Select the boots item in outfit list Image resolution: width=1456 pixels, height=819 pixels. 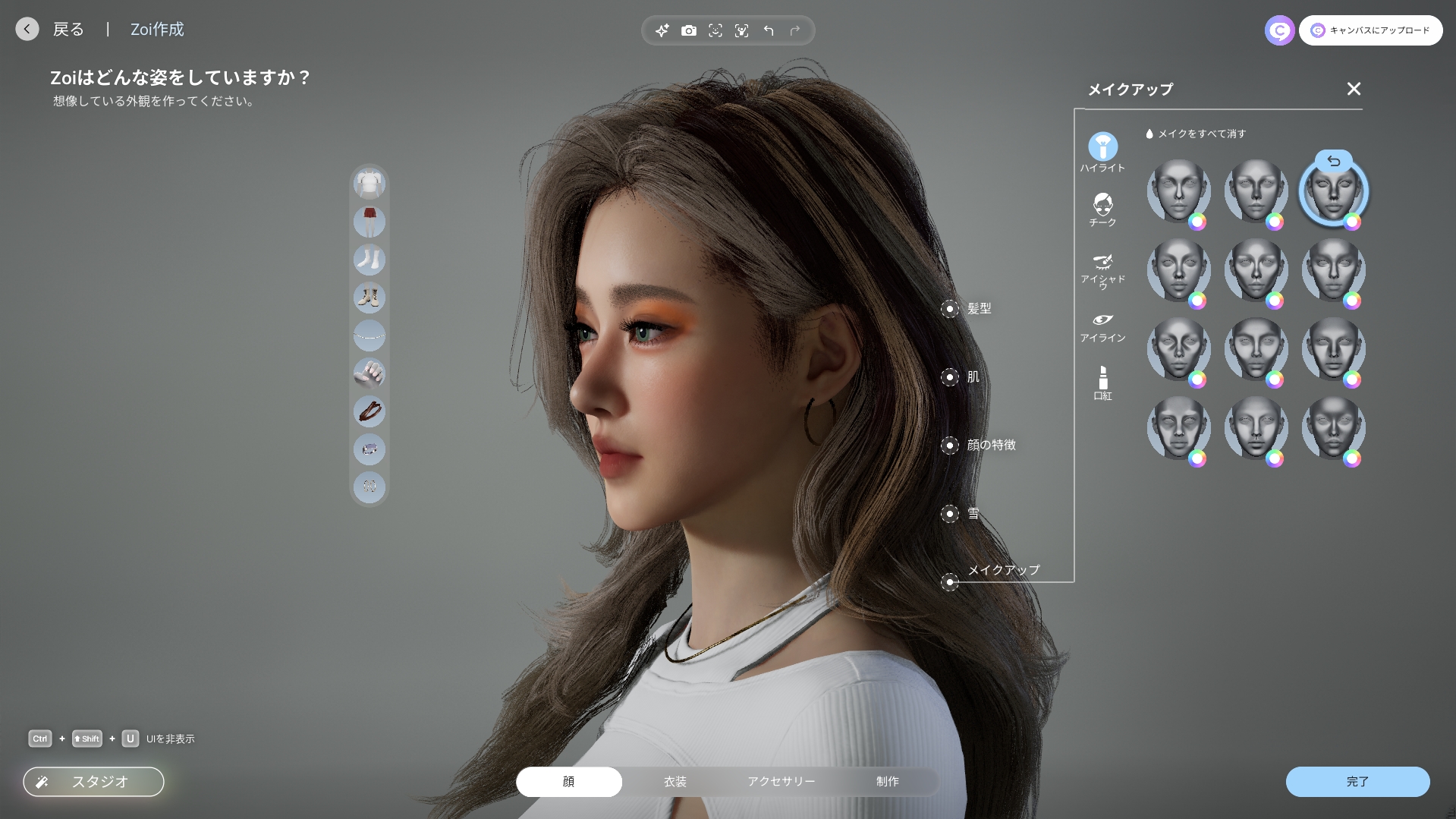(370, 298)
